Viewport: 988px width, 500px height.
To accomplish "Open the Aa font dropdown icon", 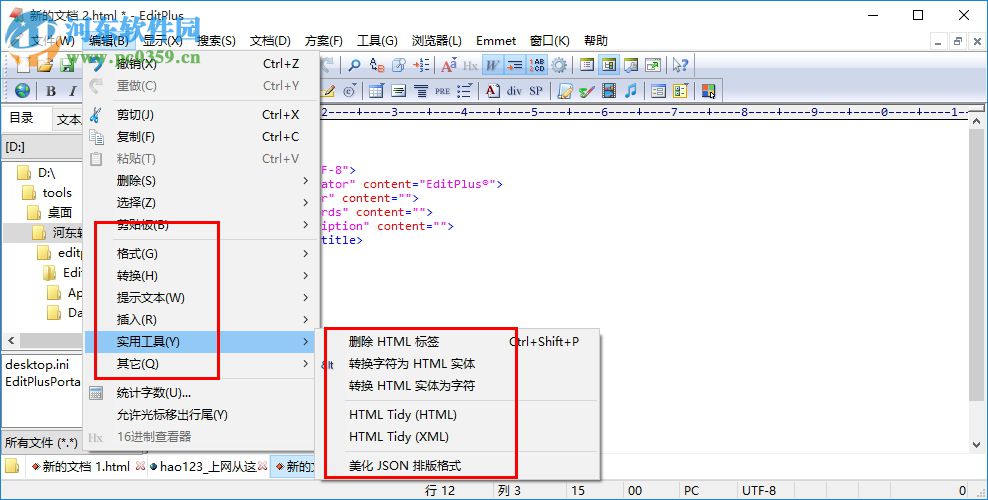I will pos(449,65).
